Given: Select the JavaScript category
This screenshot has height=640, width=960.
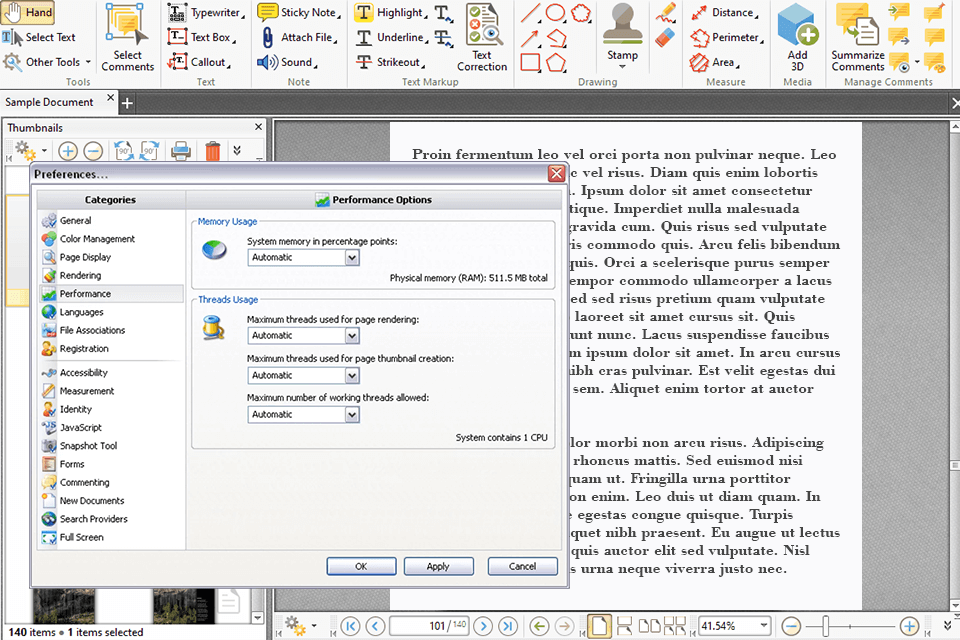Looking at the screenshot, I should [80, 427].
